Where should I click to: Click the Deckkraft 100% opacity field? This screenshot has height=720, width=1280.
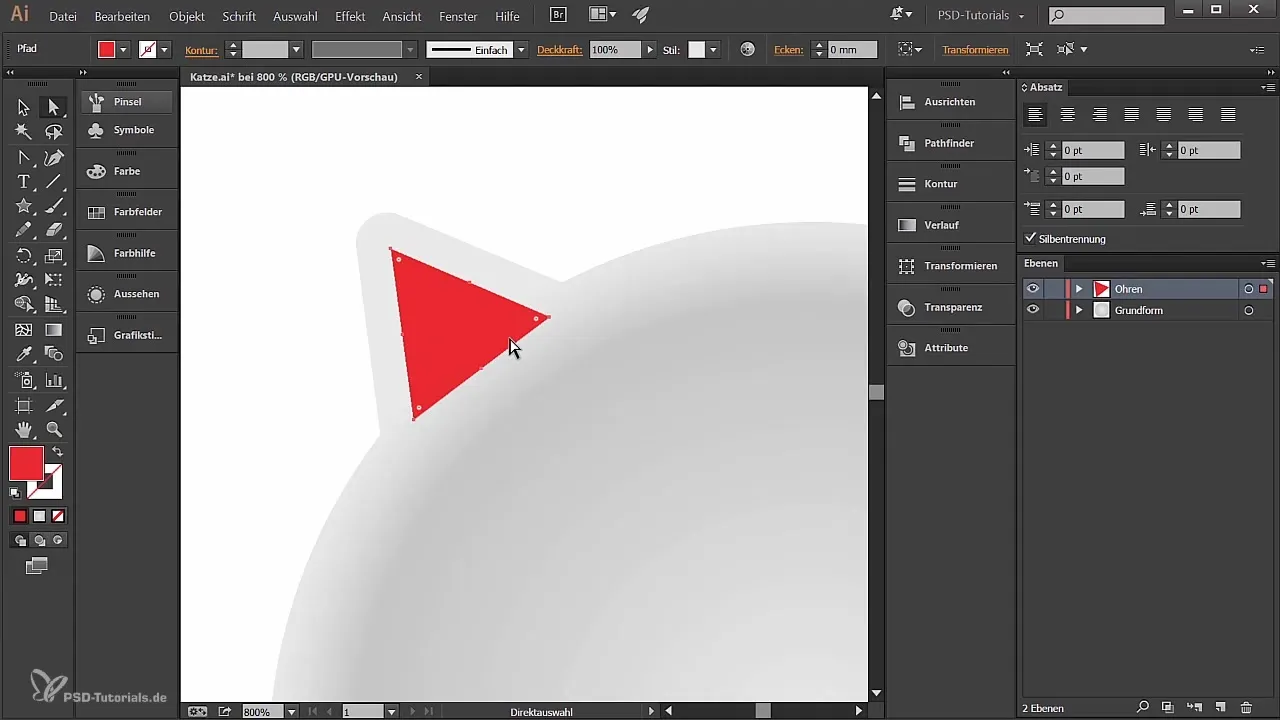pyautogui.click(x=615, y=49)
